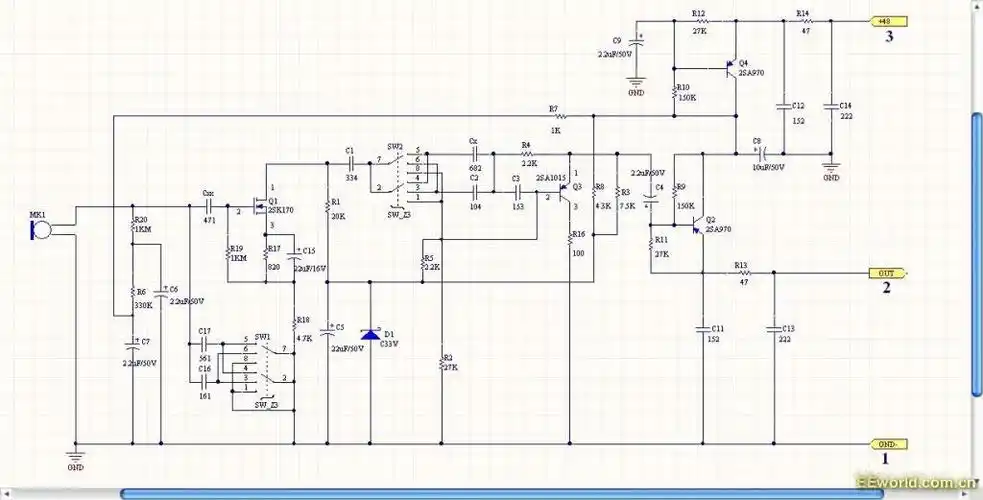Select resistor R7 1K on top rail
Viewport: 983px width, 500px height.
click(553, 117)
